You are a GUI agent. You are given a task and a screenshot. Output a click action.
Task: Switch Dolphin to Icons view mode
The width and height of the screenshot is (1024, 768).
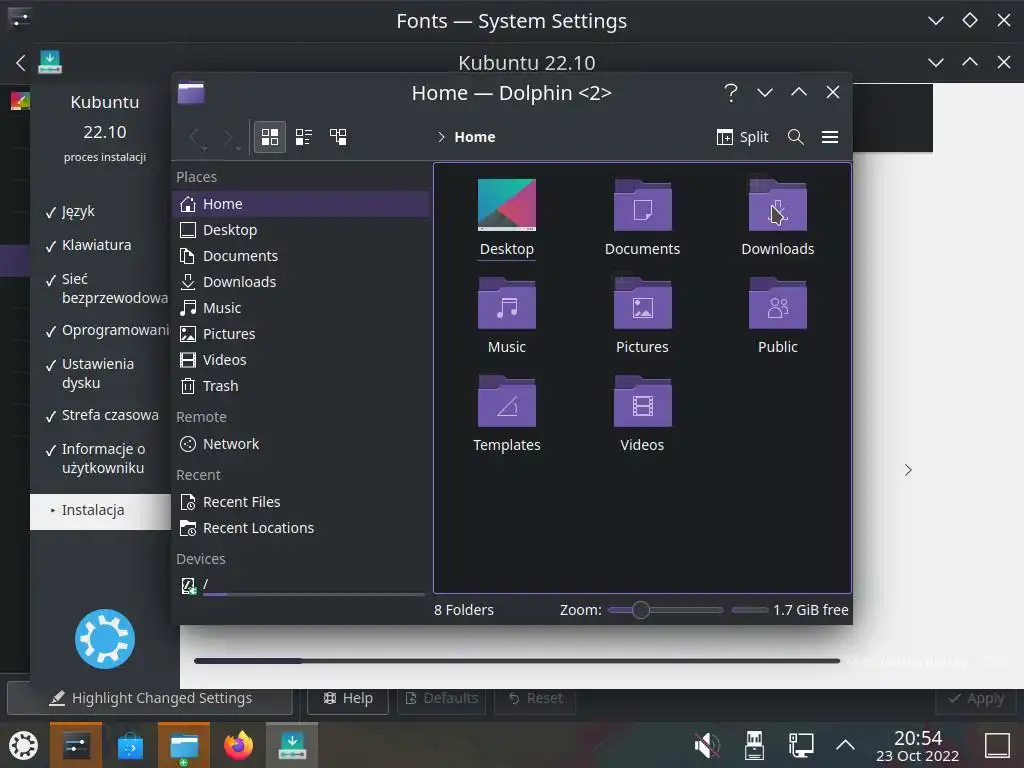point(270,136)
